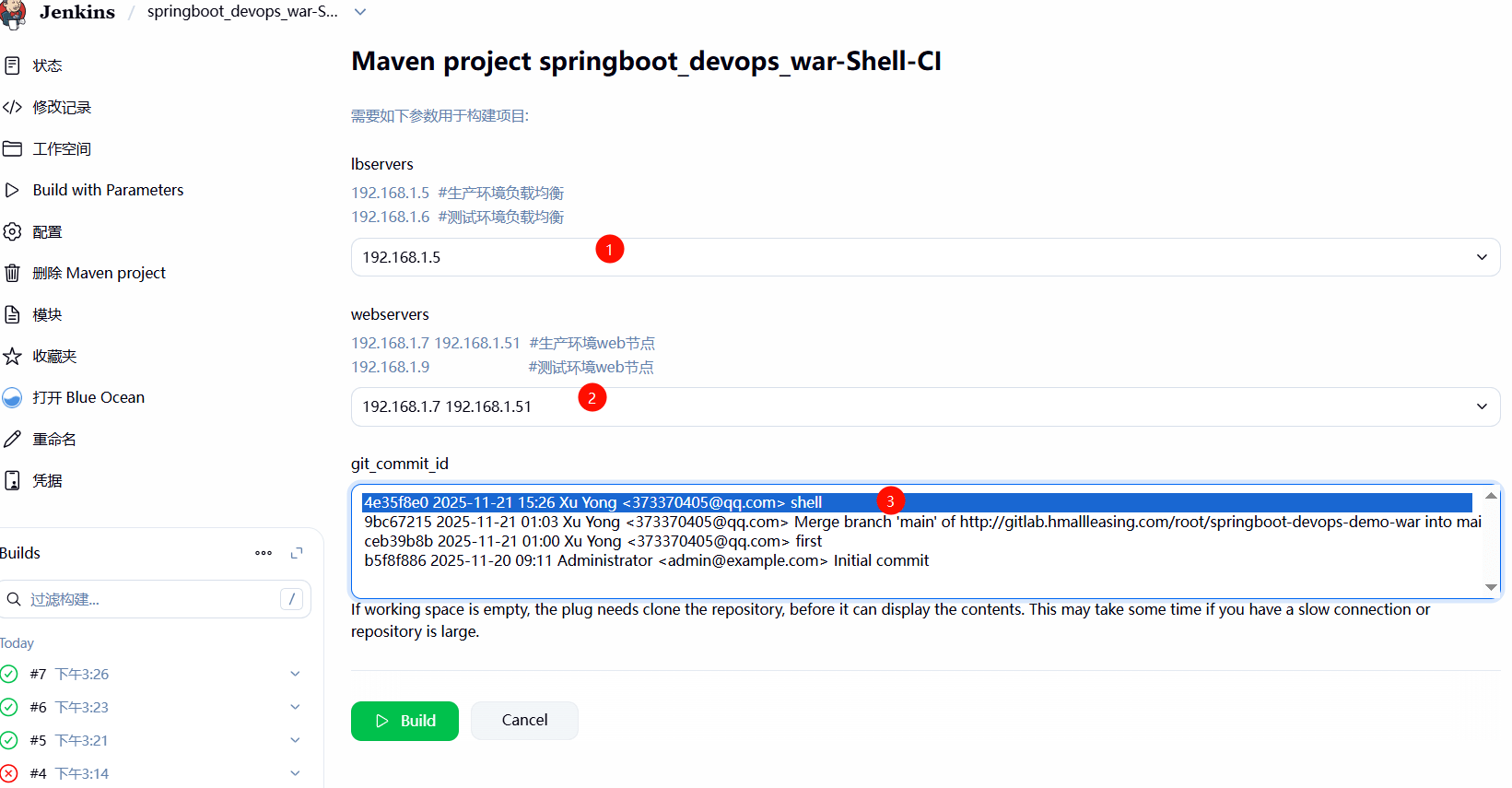The image size is (1512, 788).
Task: Click the green Build button
Action: 404,721
